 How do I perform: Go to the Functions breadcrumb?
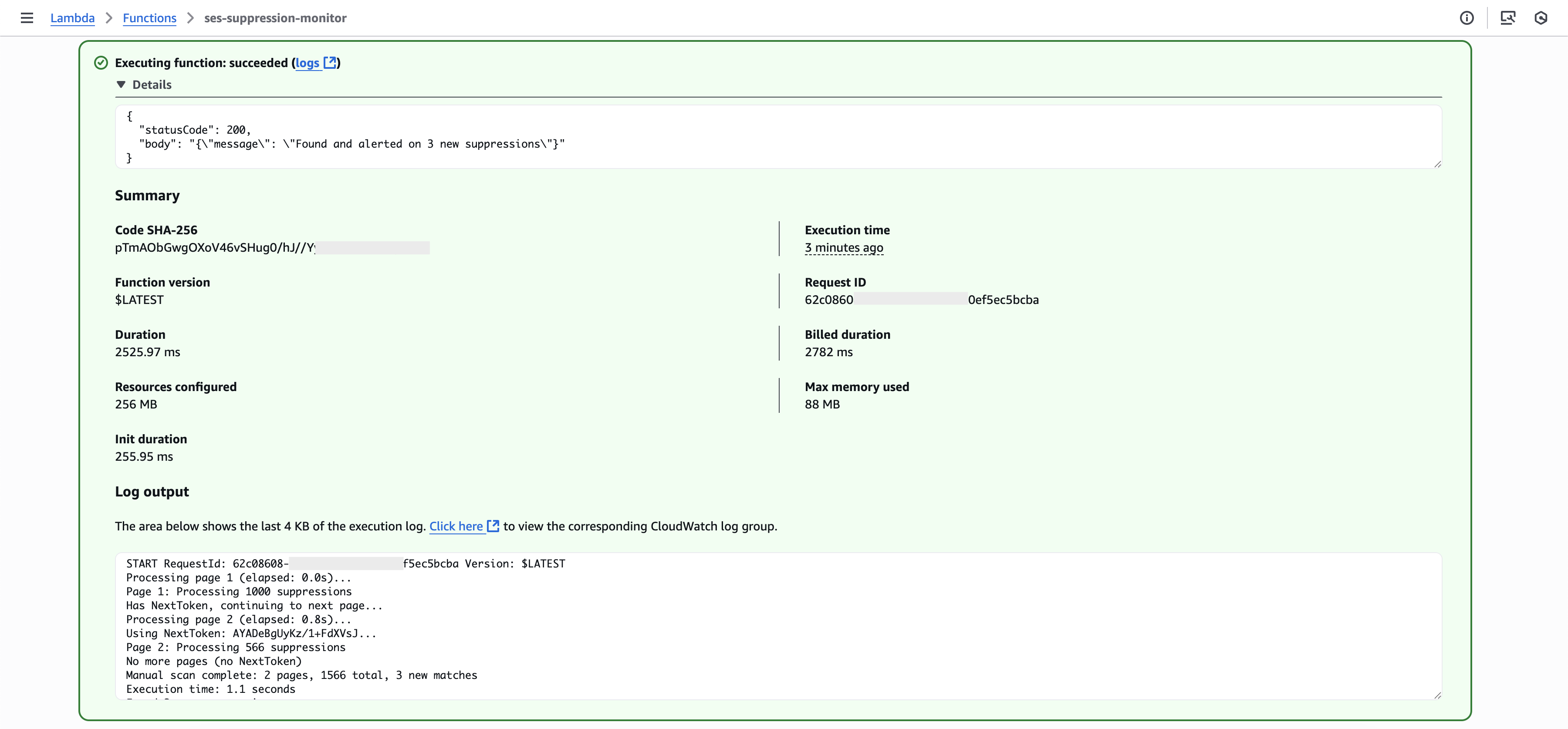[150, 18]
